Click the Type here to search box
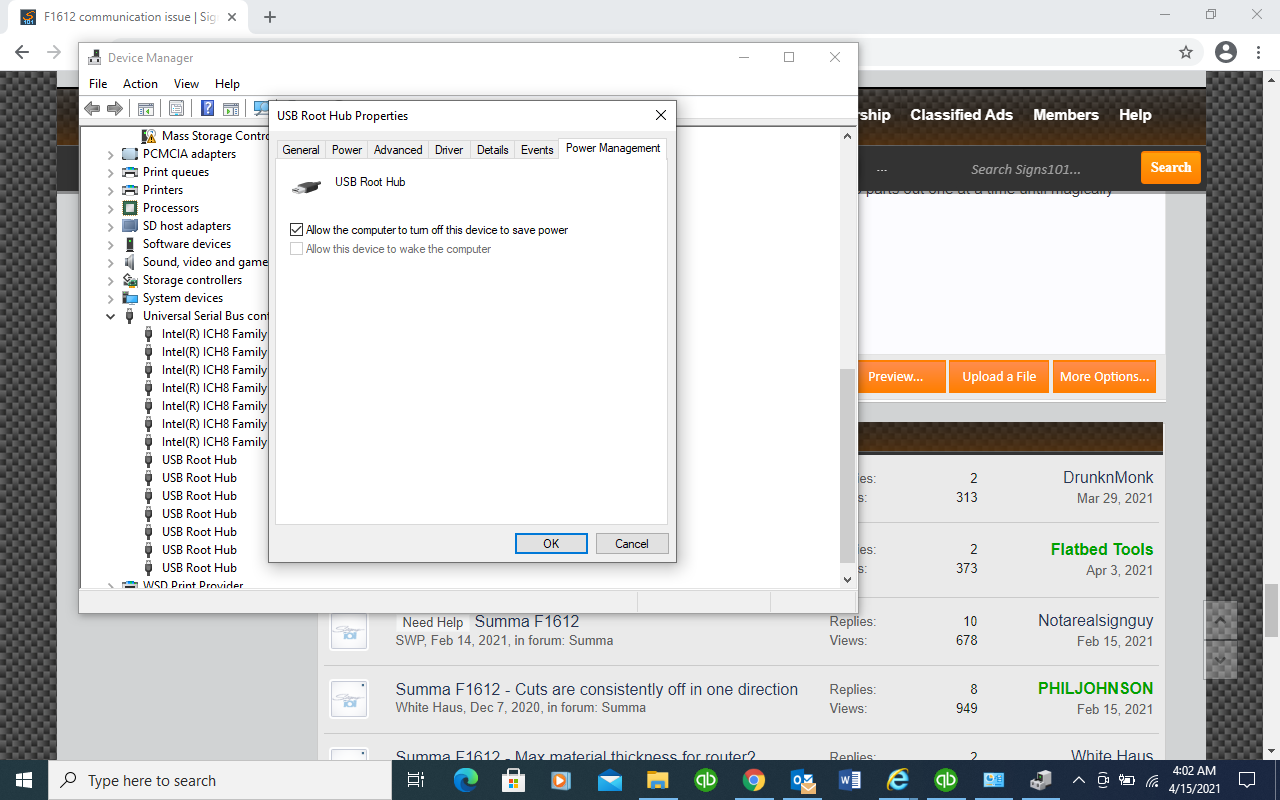This screenshot has height=800, width=1280. tap(218, 780)
